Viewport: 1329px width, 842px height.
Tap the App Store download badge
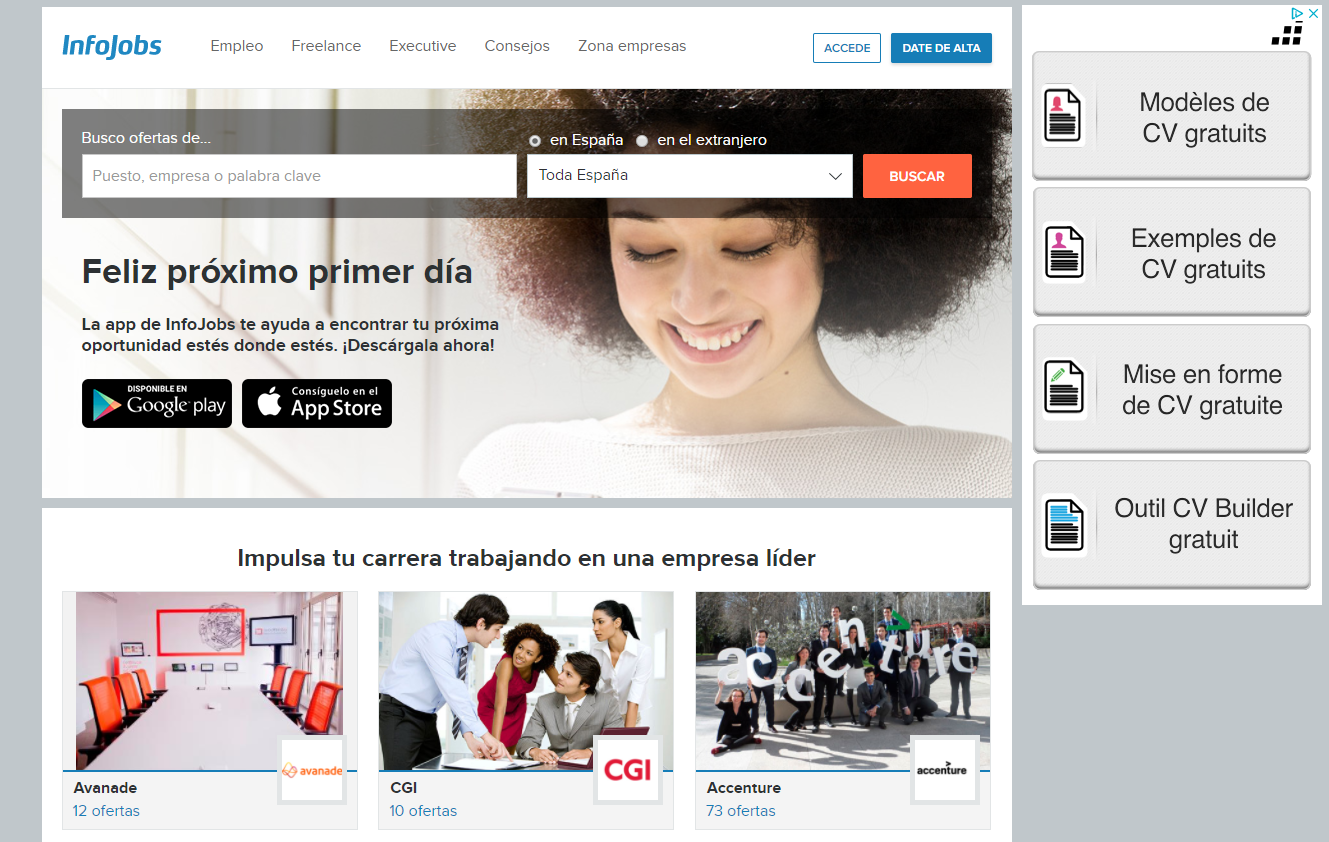pyautogui.click(x=316, y=403)
